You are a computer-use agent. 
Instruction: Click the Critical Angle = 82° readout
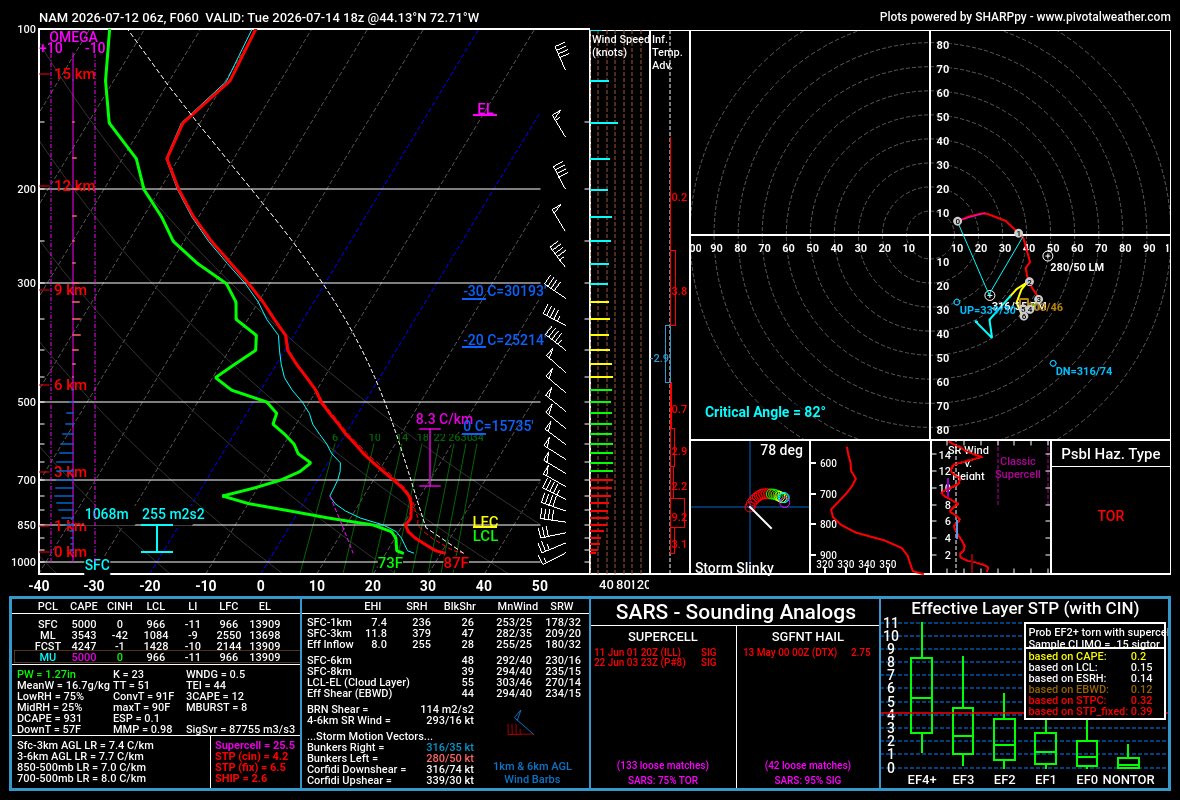click(x=765, y=412)
